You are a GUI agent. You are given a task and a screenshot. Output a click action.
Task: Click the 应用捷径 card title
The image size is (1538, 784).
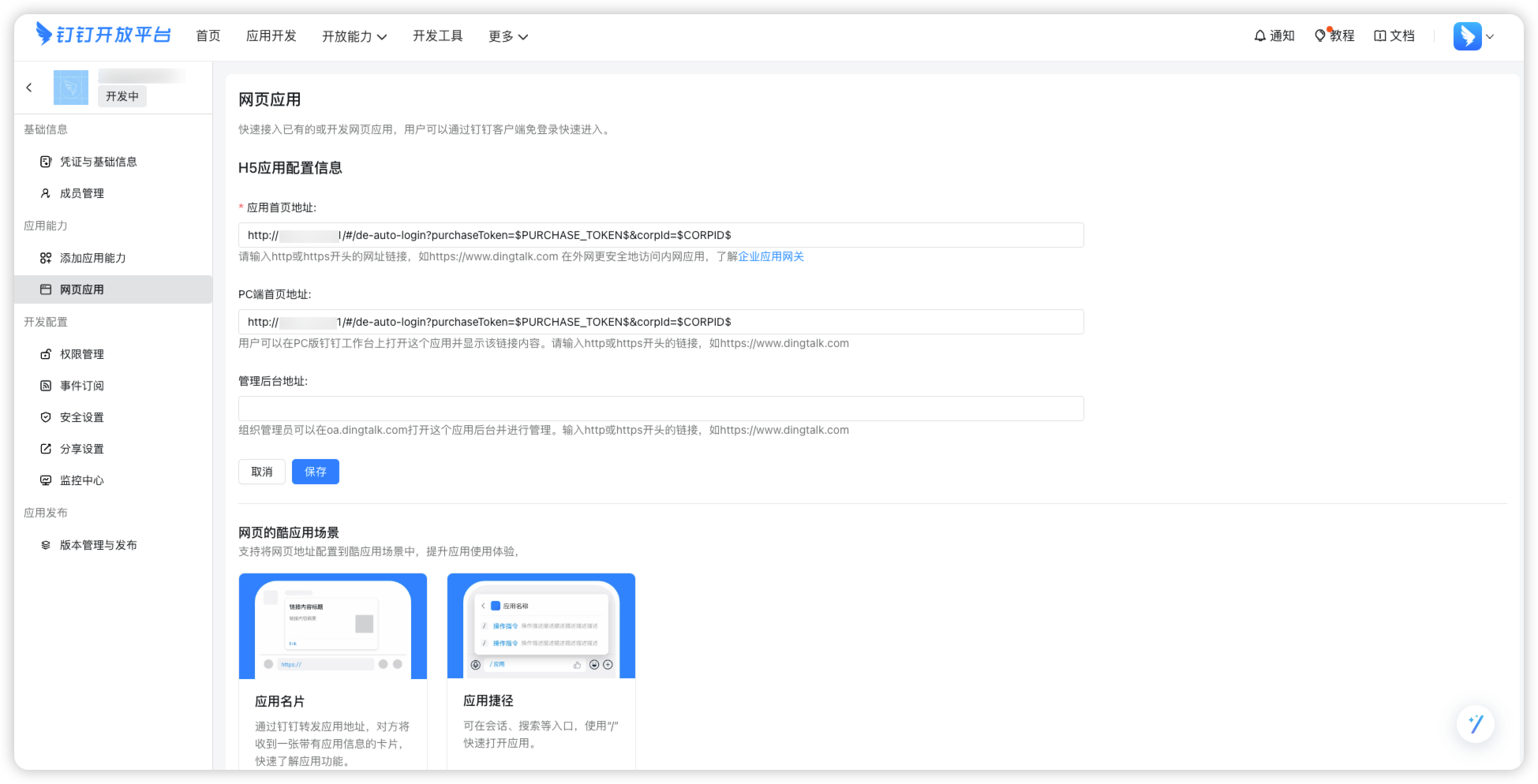click(x=488, y=700)
